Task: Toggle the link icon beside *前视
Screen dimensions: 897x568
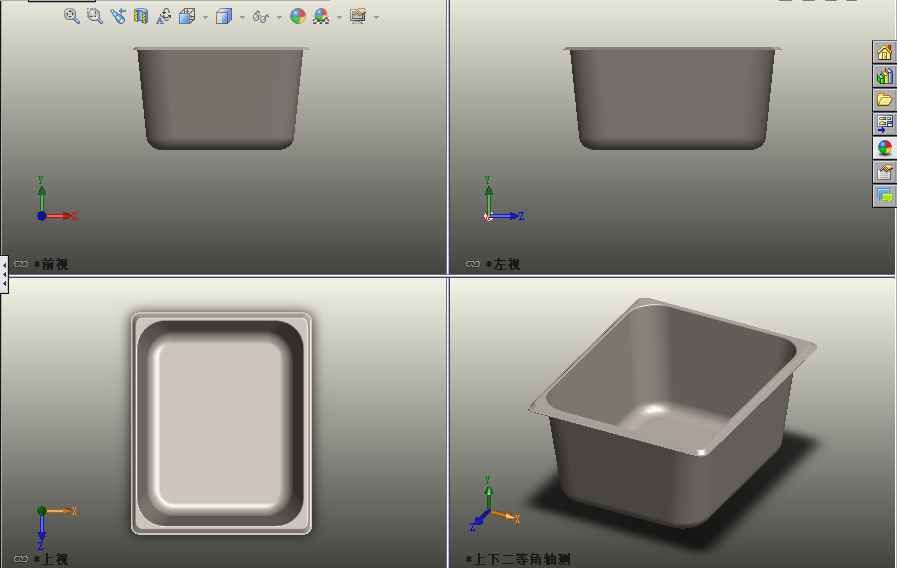Action: [x=21, y=264]
